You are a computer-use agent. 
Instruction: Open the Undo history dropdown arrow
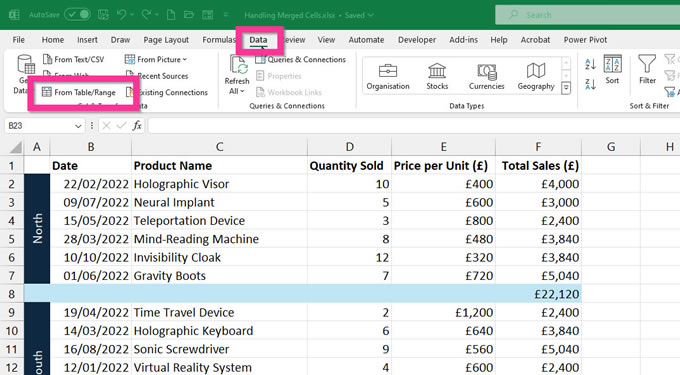[x=132, y=15]
